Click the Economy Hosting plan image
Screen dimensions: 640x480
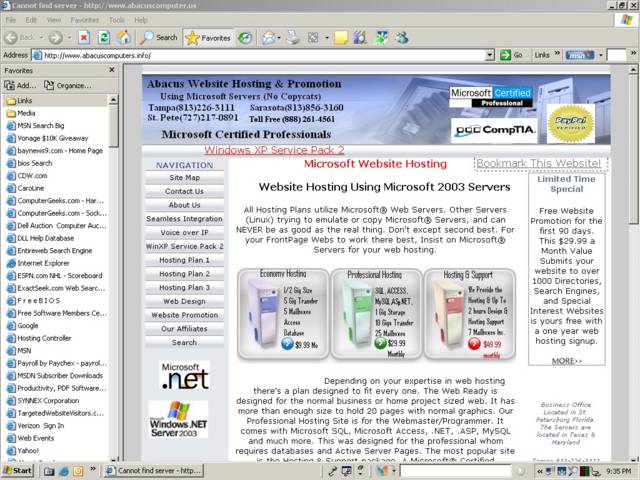[x=283, y=314]
